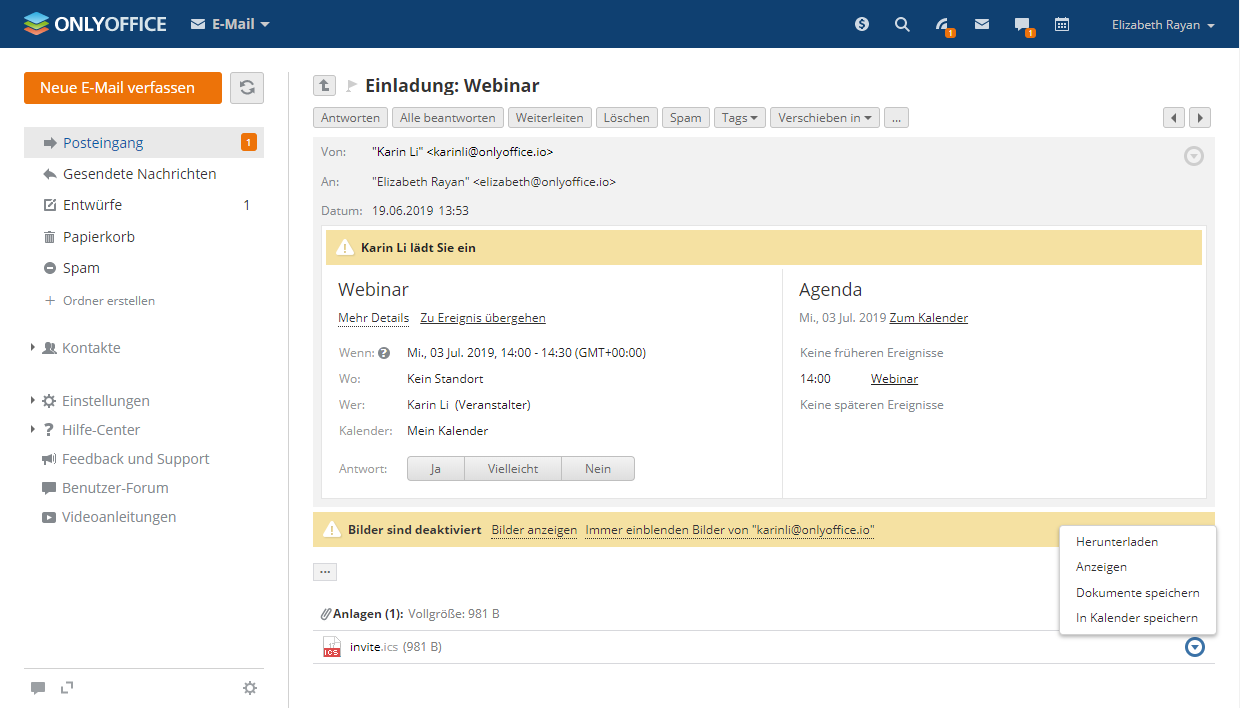Image resolution: width=1240 pixels, height=708 pixels.
Task: Go to next message arrow
Action: coord(1199,118)
